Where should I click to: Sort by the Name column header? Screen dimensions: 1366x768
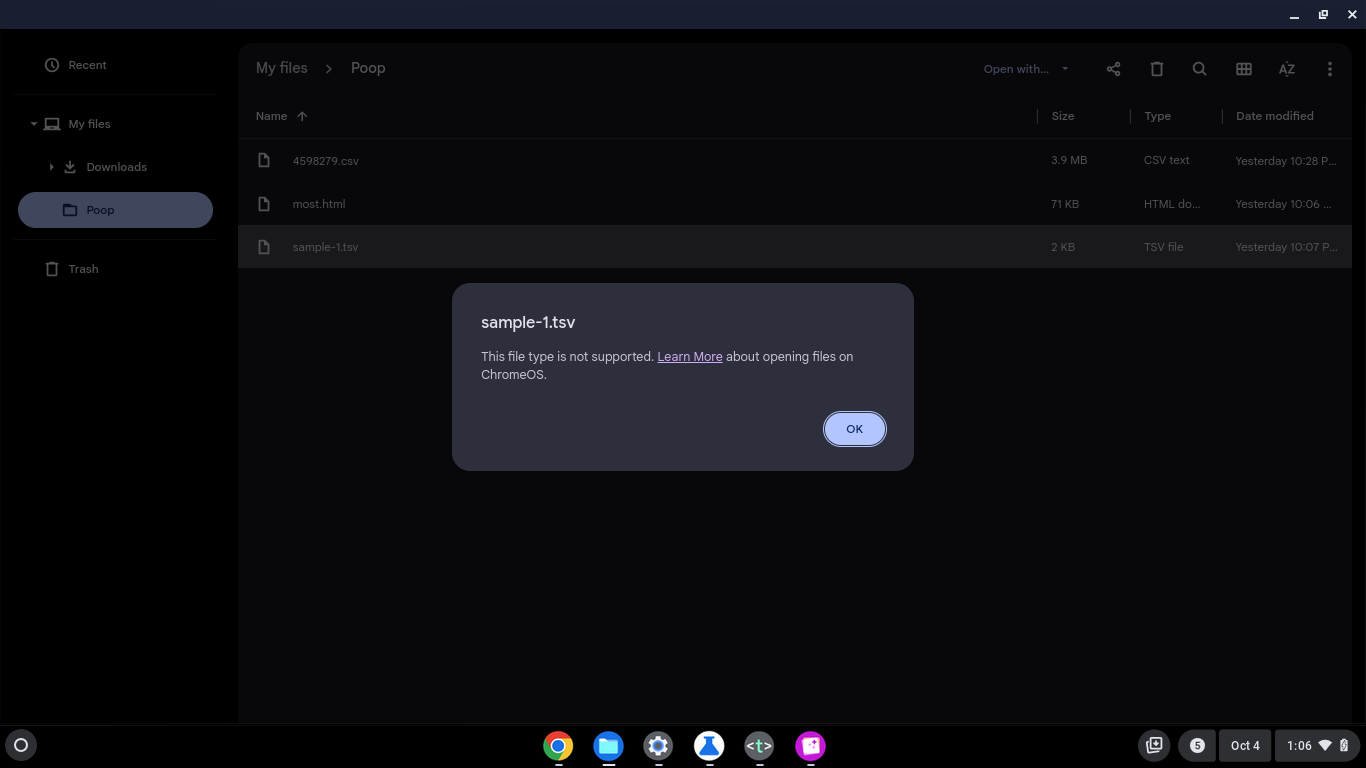(271, 116)
